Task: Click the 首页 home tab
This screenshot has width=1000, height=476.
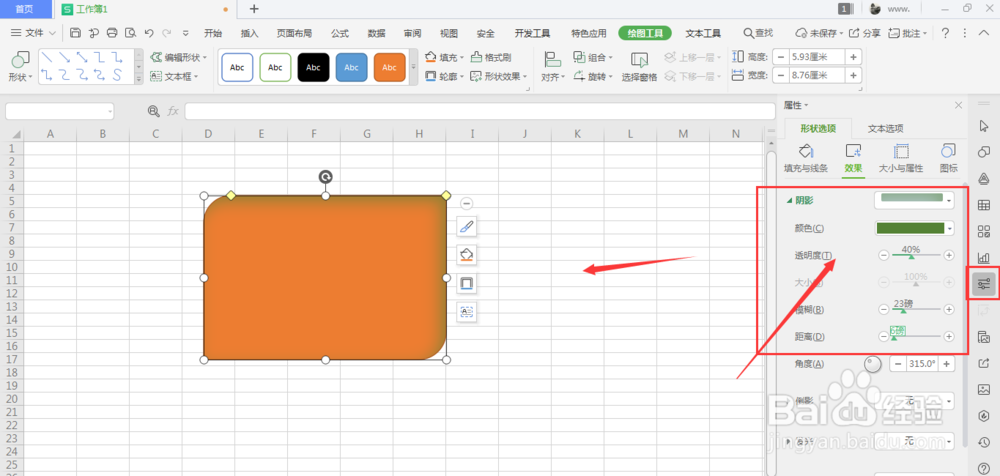Action: click(x=25, y=9)
